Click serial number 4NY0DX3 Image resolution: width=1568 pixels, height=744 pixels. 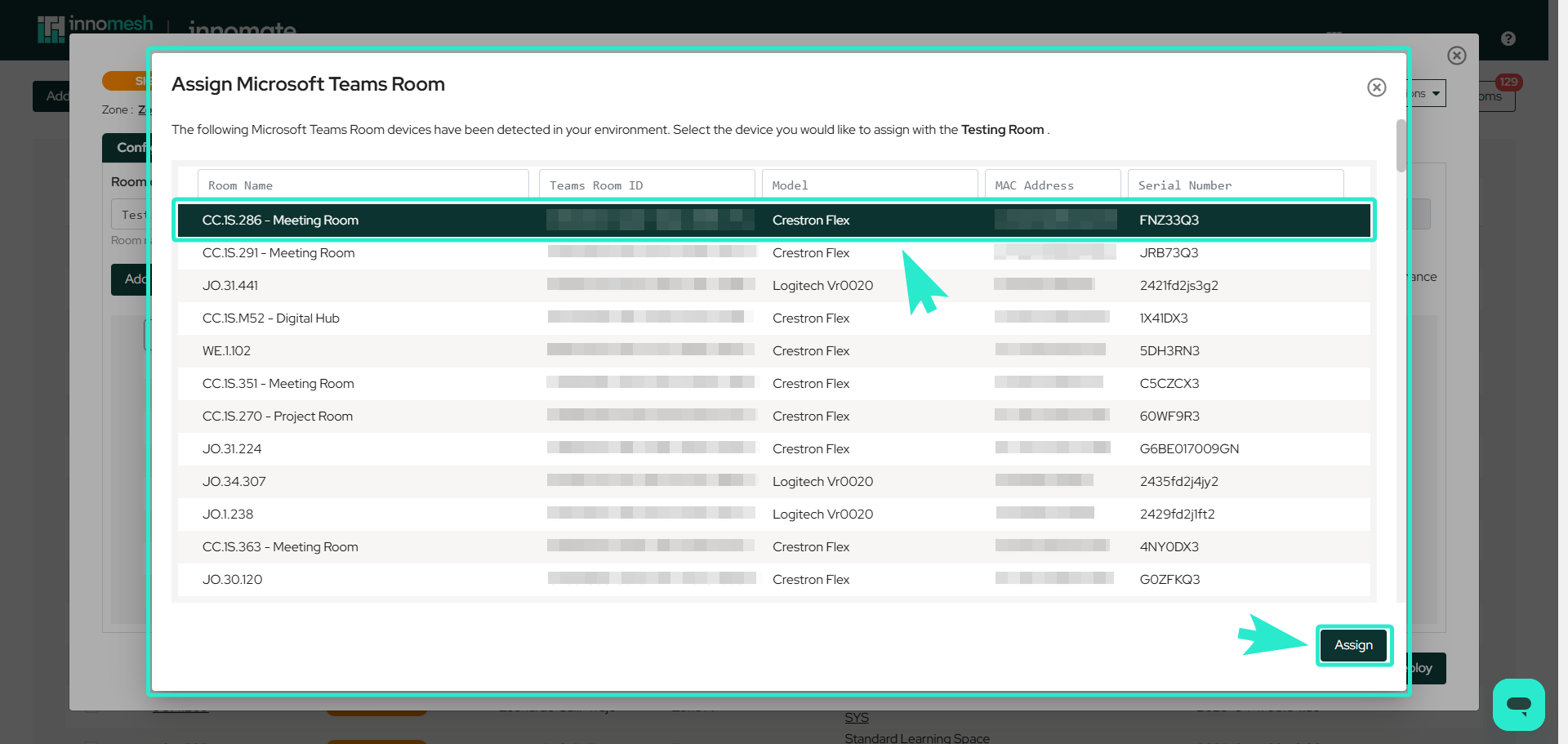tap(1169, 547)
